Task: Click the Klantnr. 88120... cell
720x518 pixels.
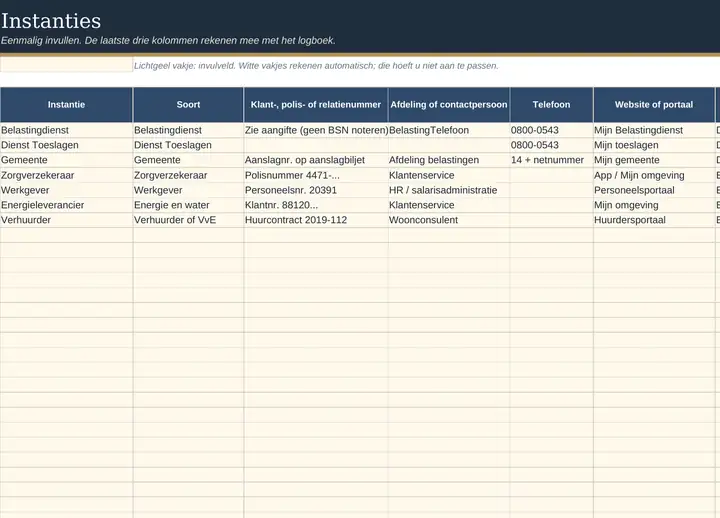Action: [x=316, y=205]
